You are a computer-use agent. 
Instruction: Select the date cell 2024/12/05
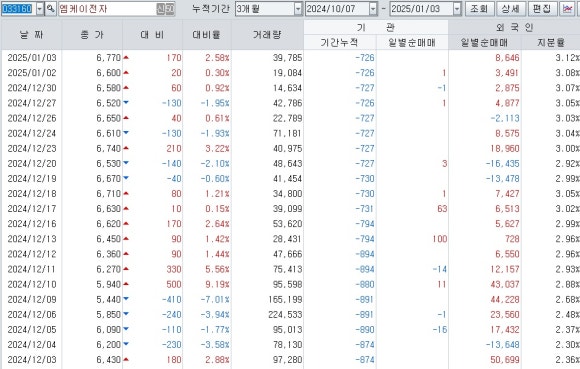coord(32,330)
